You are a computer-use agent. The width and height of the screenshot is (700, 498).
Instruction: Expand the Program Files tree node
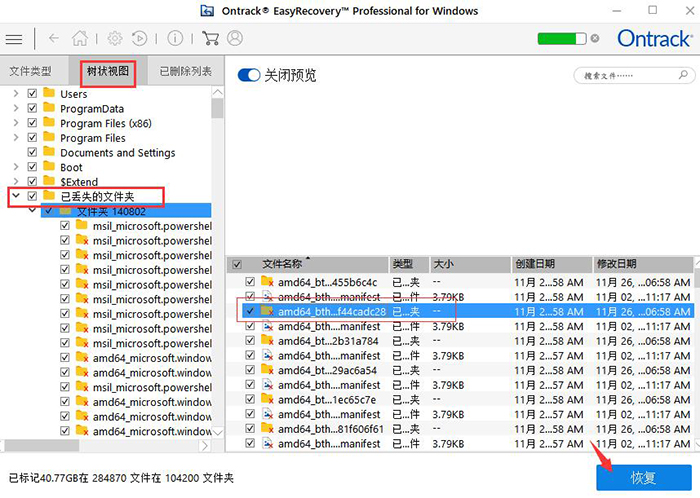tap(16, 137)
